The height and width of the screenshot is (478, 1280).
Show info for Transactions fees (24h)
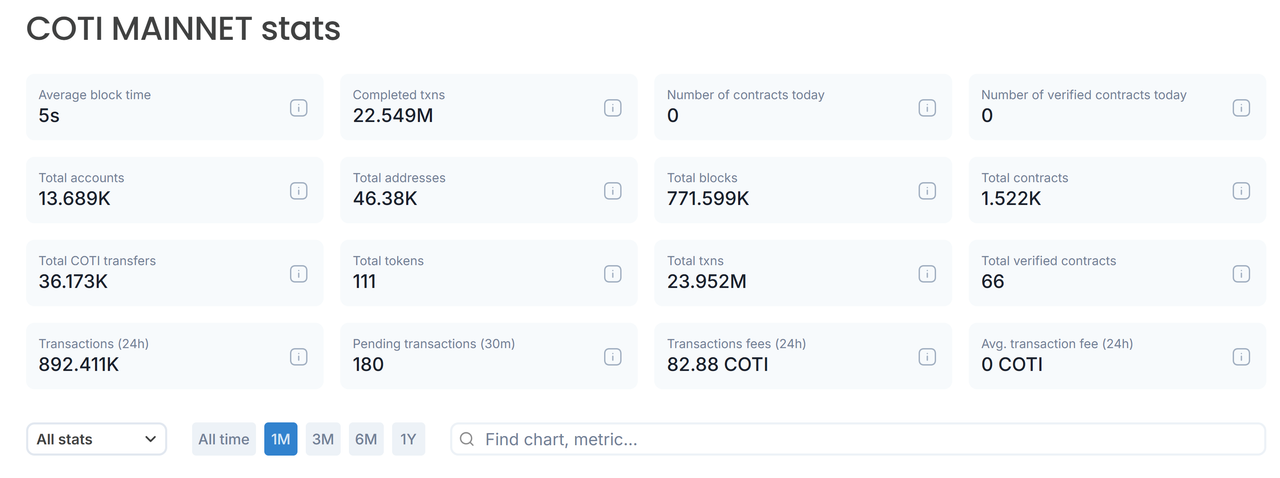[927, 356]
